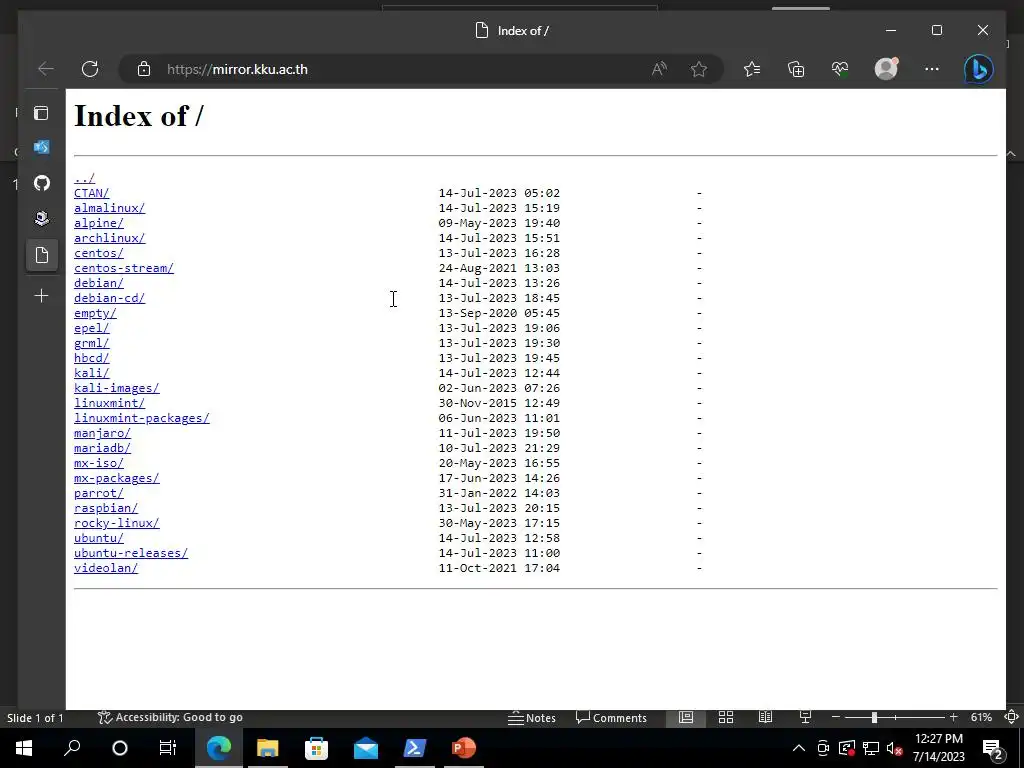Click the browser back arrow

click(46, 69)
